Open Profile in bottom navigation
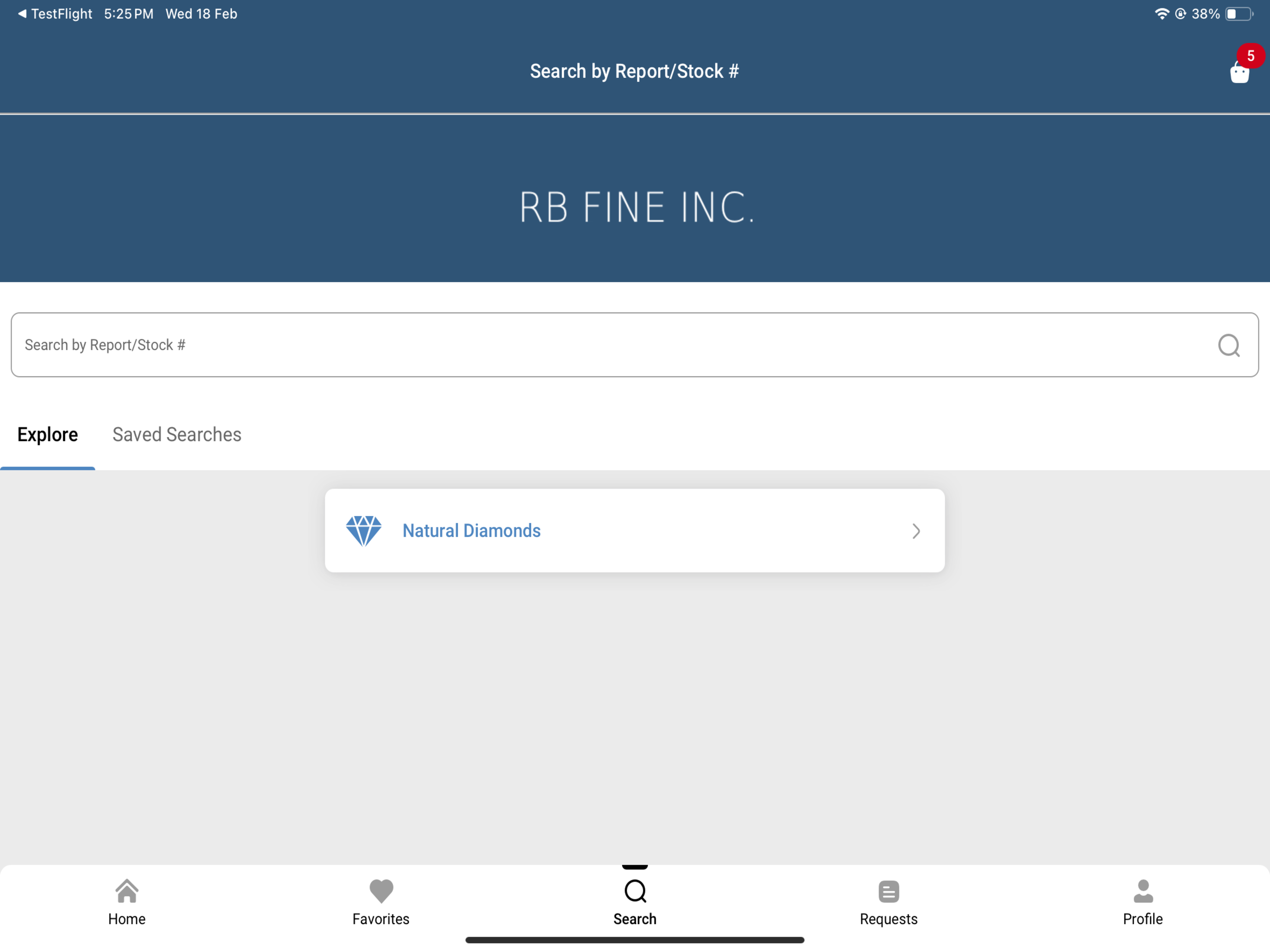 [x=1143, y=902]
